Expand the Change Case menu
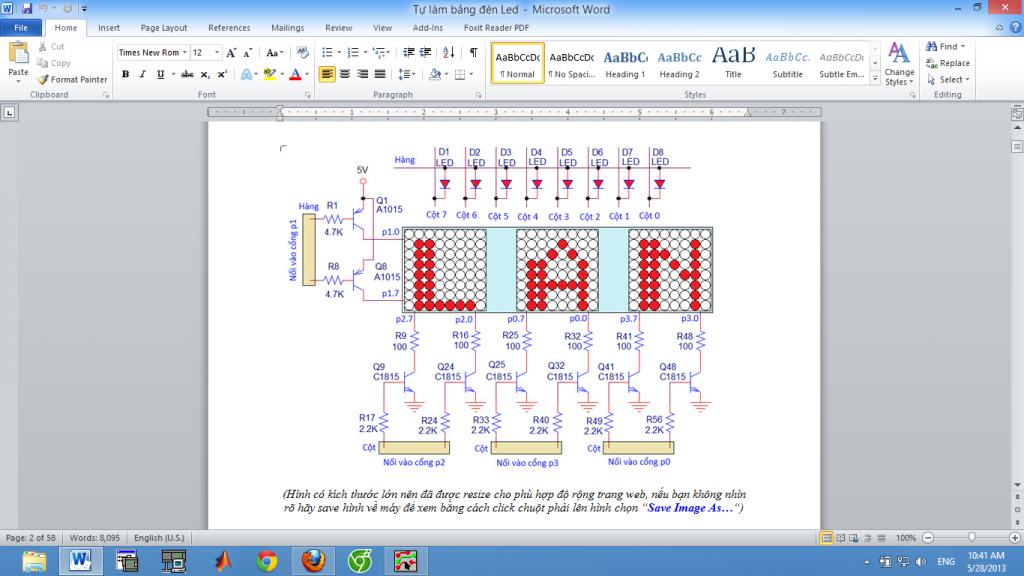 point(274,53)
